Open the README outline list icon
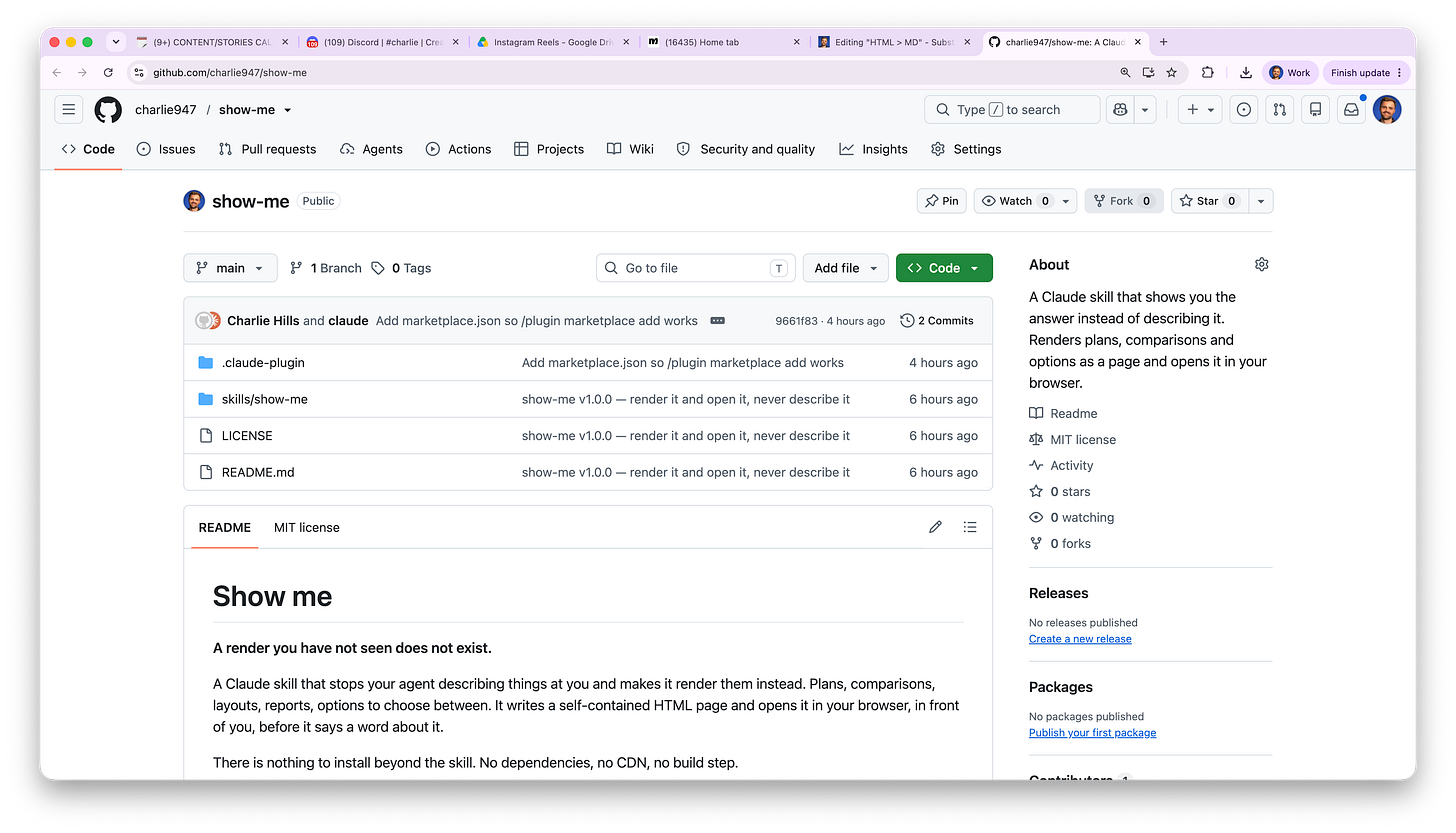Image resolution: width=1456 pixels, height=833 pixels. click(x=969, y=527)
